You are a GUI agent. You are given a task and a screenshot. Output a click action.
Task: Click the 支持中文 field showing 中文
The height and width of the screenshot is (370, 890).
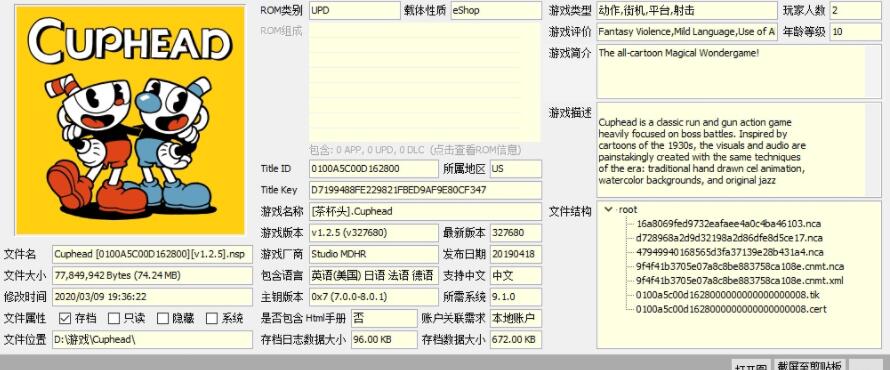pyautogui.click(x=516, y=276)
